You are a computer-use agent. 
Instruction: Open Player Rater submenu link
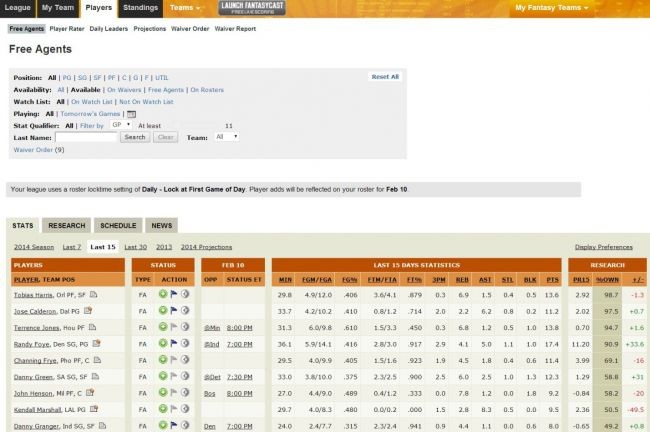click(67, 29)
